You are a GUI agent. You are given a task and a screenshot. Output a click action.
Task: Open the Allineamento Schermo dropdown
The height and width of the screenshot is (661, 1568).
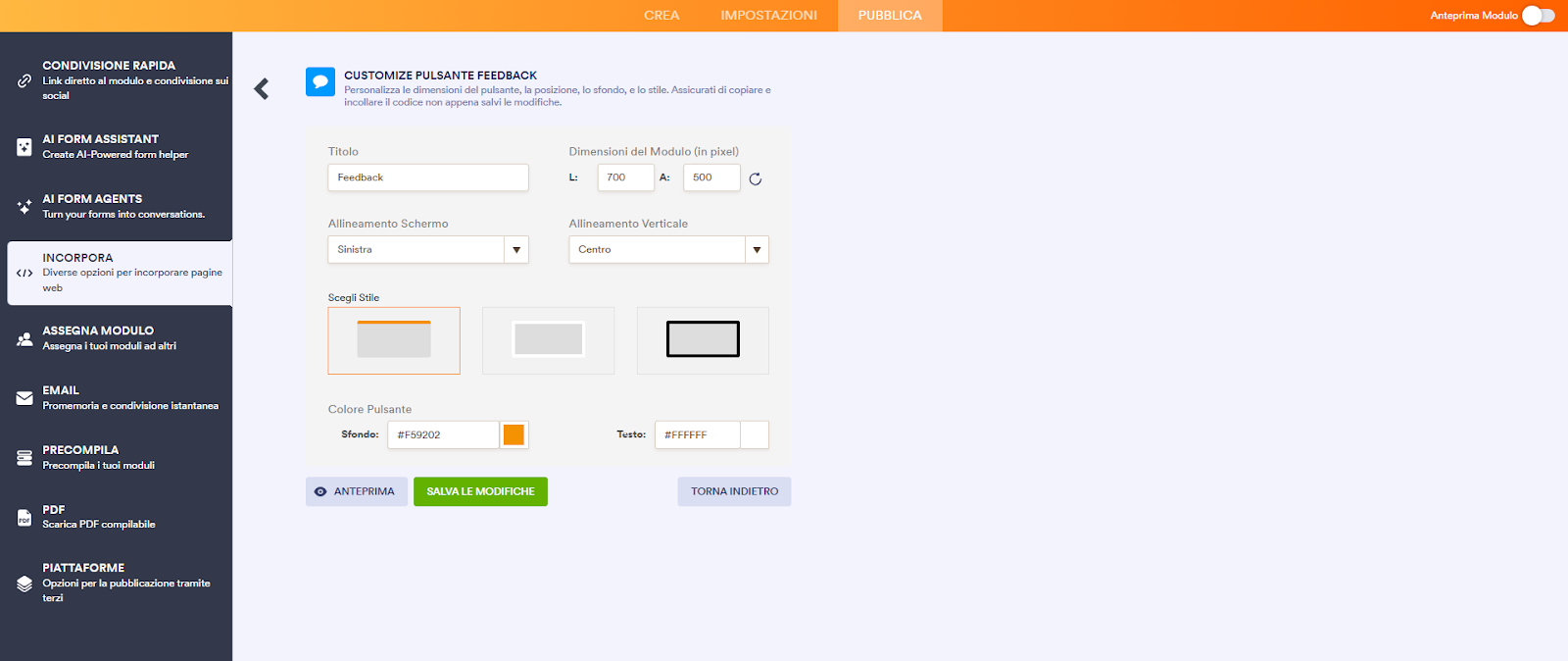pyautogui.click(x=428, y=250)
